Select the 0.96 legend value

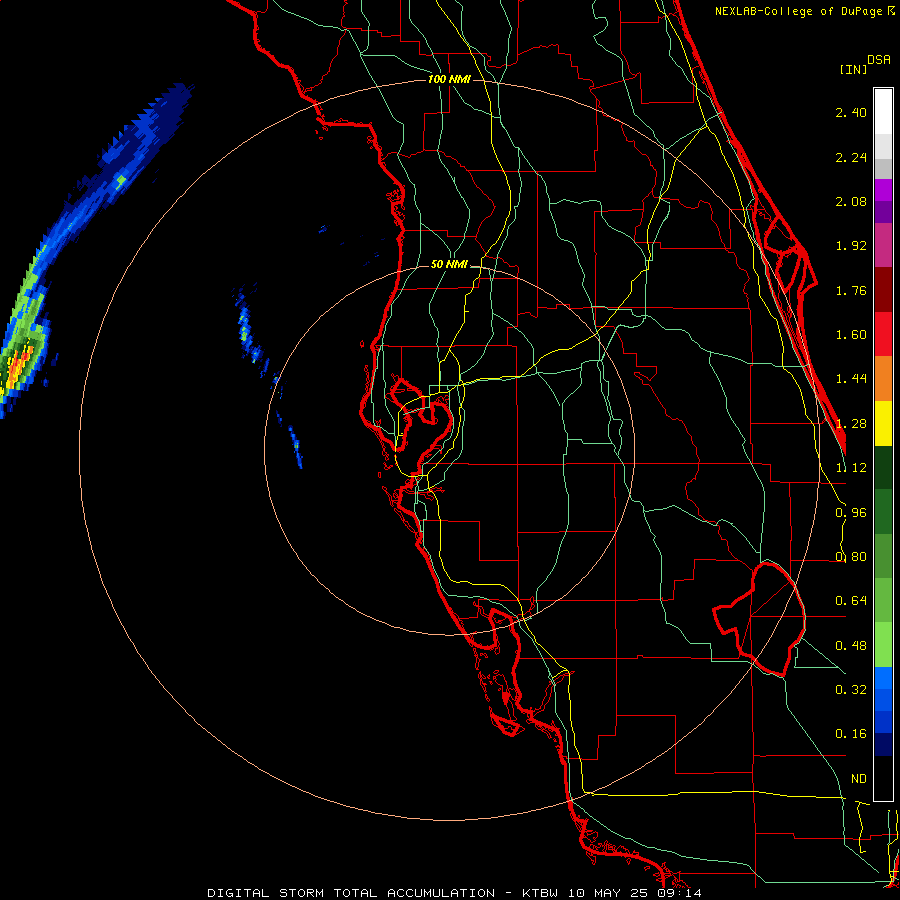pyautogui.click(x=851, y=513)
